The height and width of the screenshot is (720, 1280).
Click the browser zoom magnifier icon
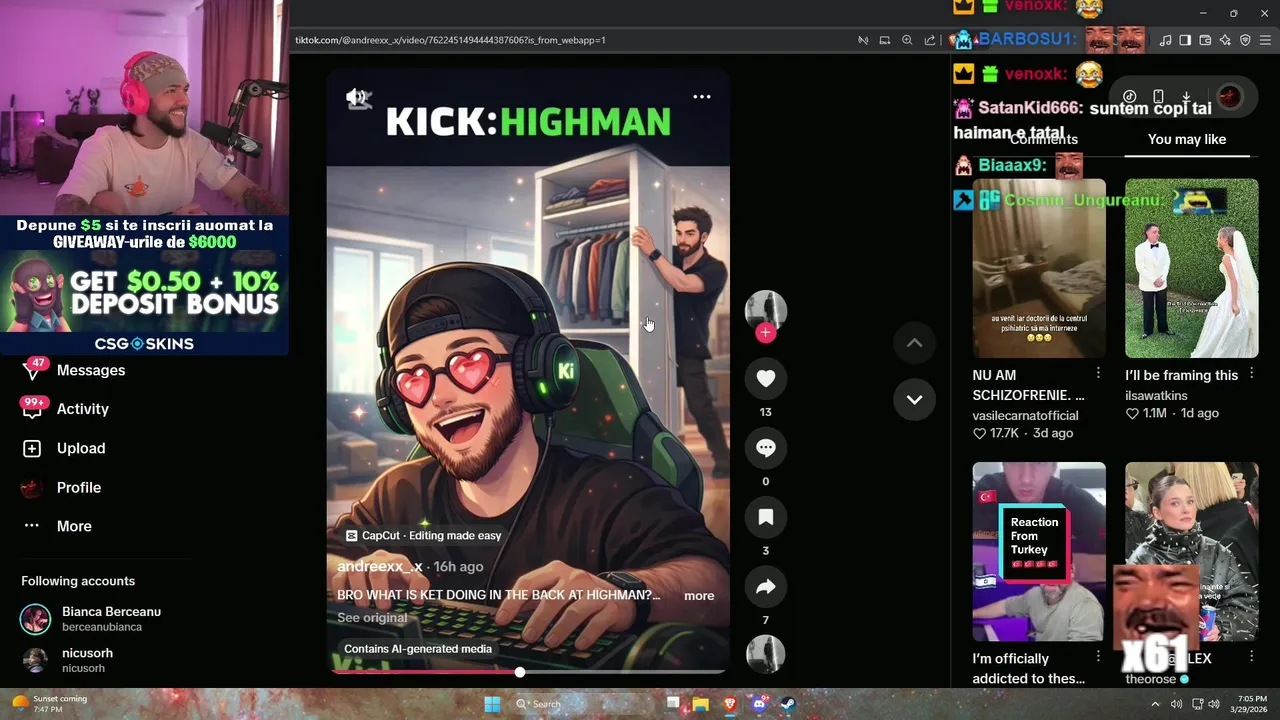coord(907,40)
